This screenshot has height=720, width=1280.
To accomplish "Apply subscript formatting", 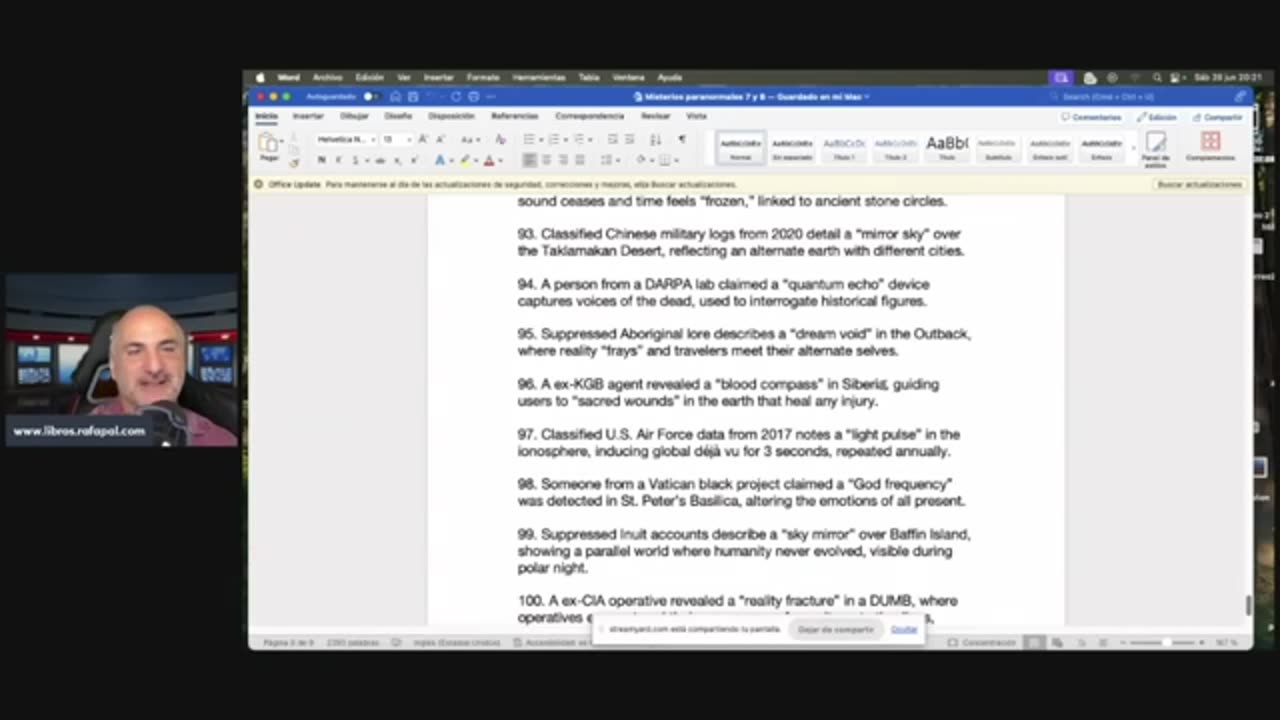I will coord(397,160).
